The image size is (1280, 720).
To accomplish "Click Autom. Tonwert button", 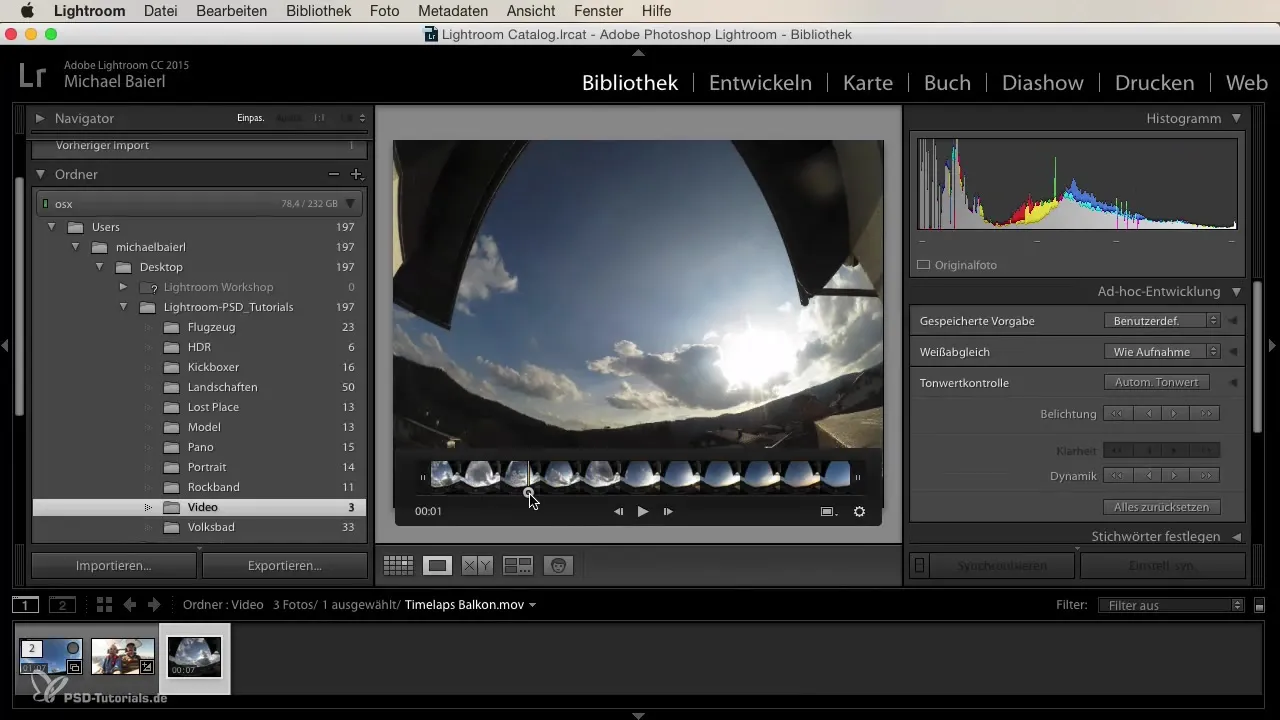I will pyautogui.click(x=1156, y=382).
